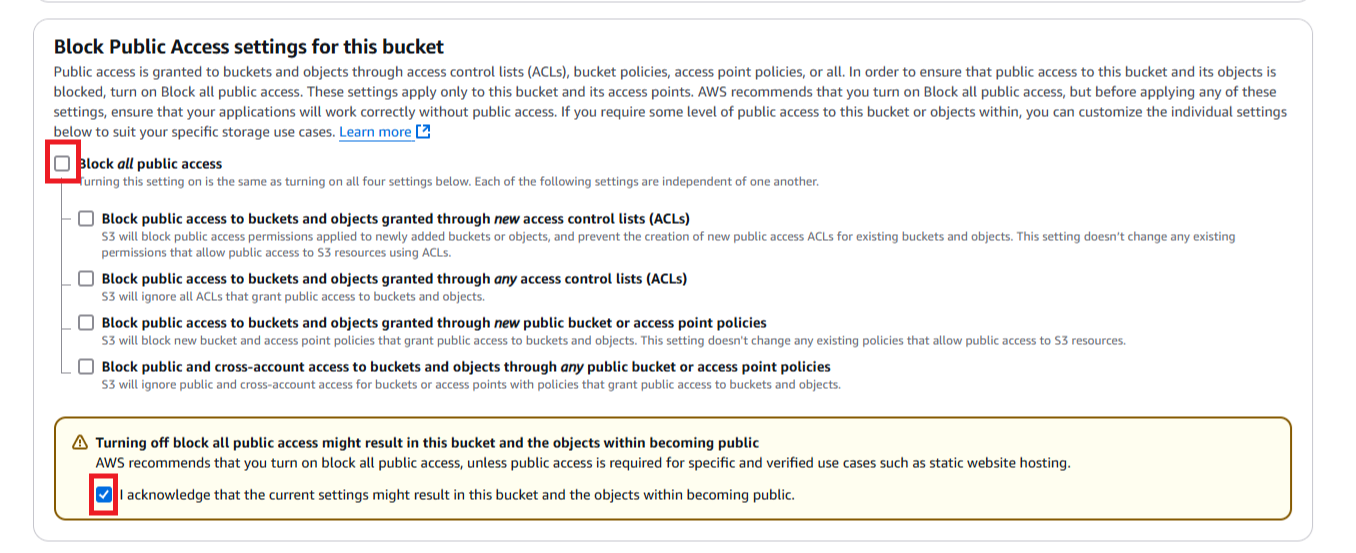The width and height of the screenshot is (1356, 553).
Task: Click the 'AWS recommends that you turn on' warning text
Action: 582,463
